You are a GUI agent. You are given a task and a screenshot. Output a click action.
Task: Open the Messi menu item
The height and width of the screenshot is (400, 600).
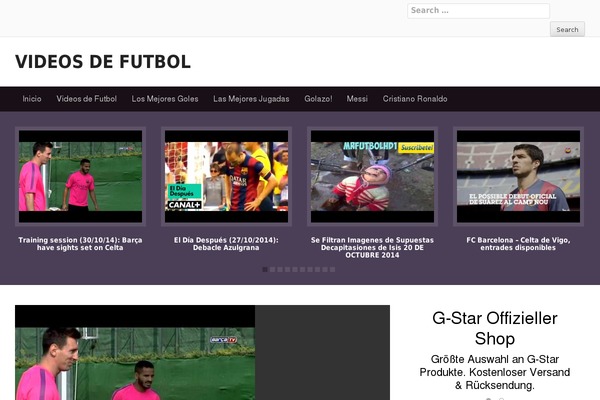click(357, 99)
